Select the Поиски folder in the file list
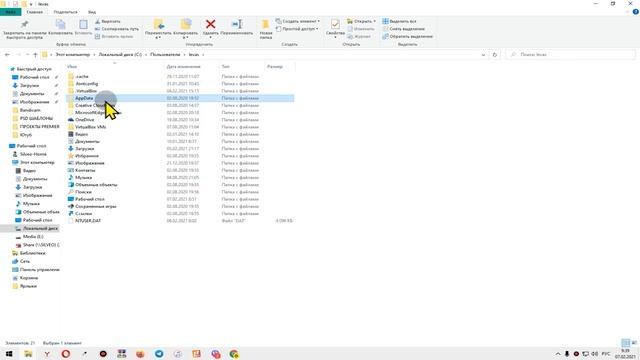 (83, 192)
